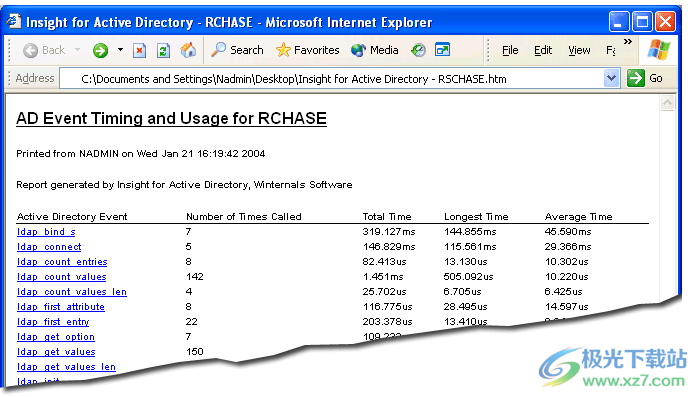Open the Search pane

(237, 50)
